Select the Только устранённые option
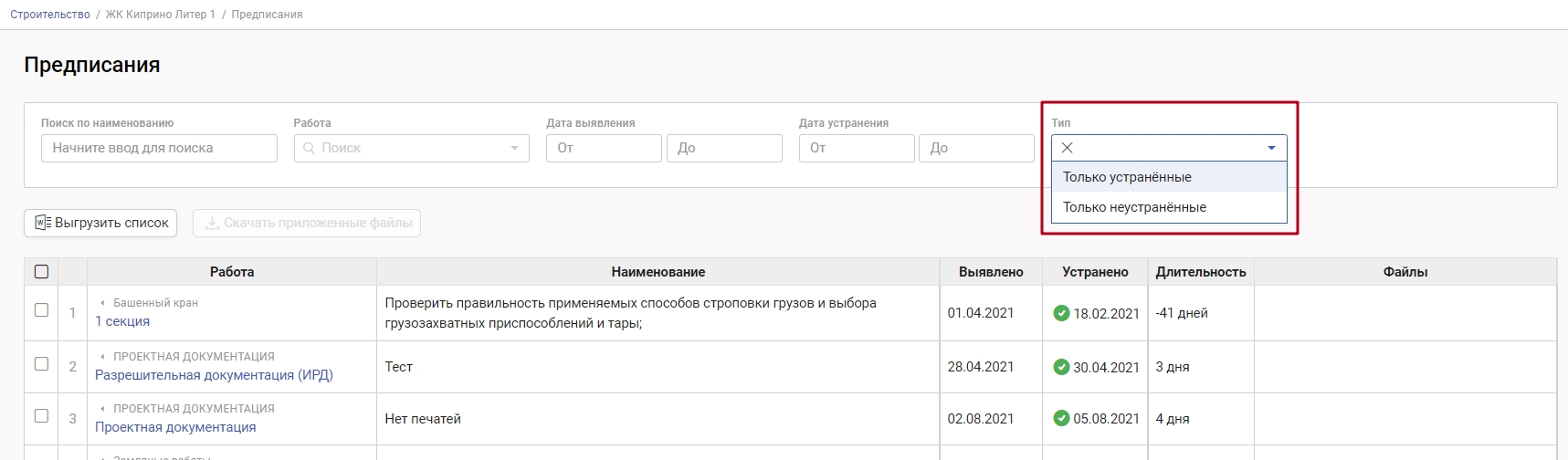This screenshot has height=460, width=1568. click(1127, 177)
